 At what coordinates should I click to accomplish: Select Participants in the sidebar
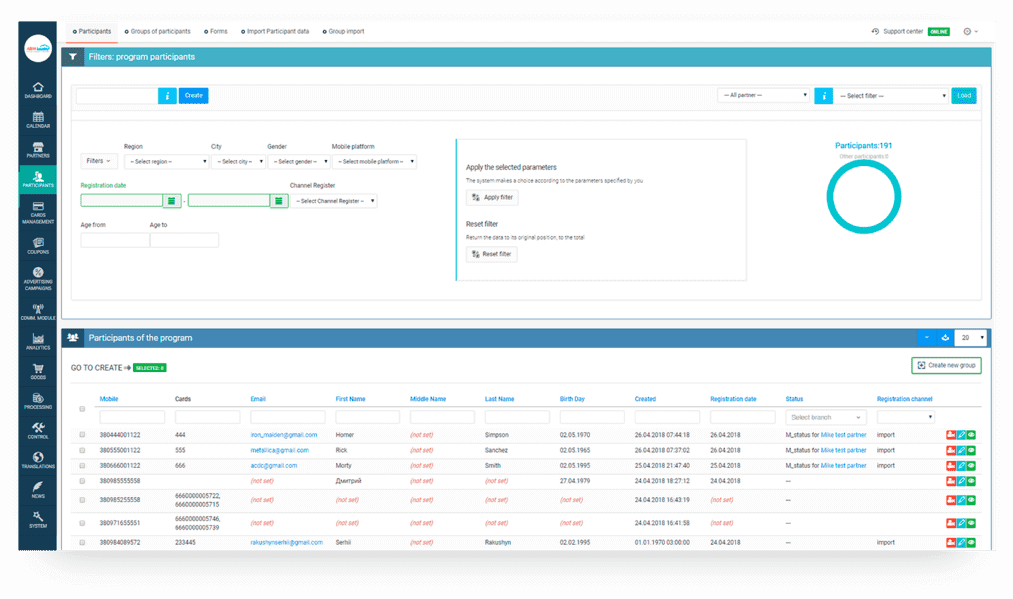(x=38, y=179)
